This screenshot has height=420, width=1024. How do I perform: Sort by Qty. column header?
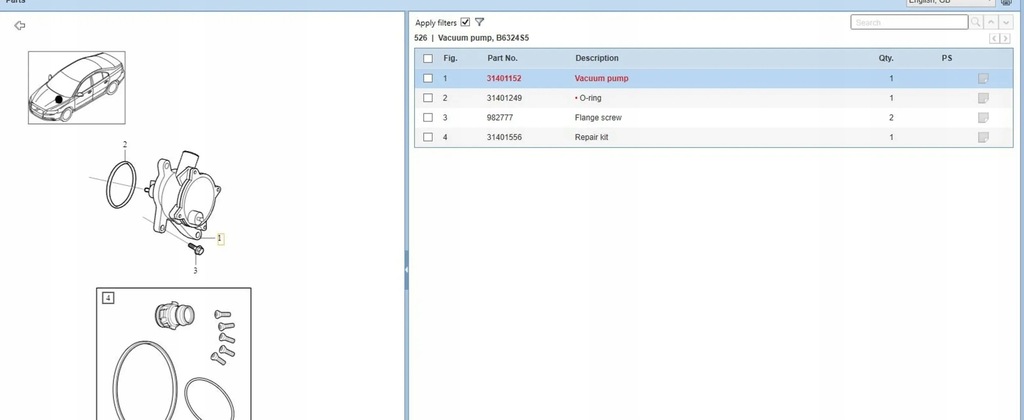[886, 58]
